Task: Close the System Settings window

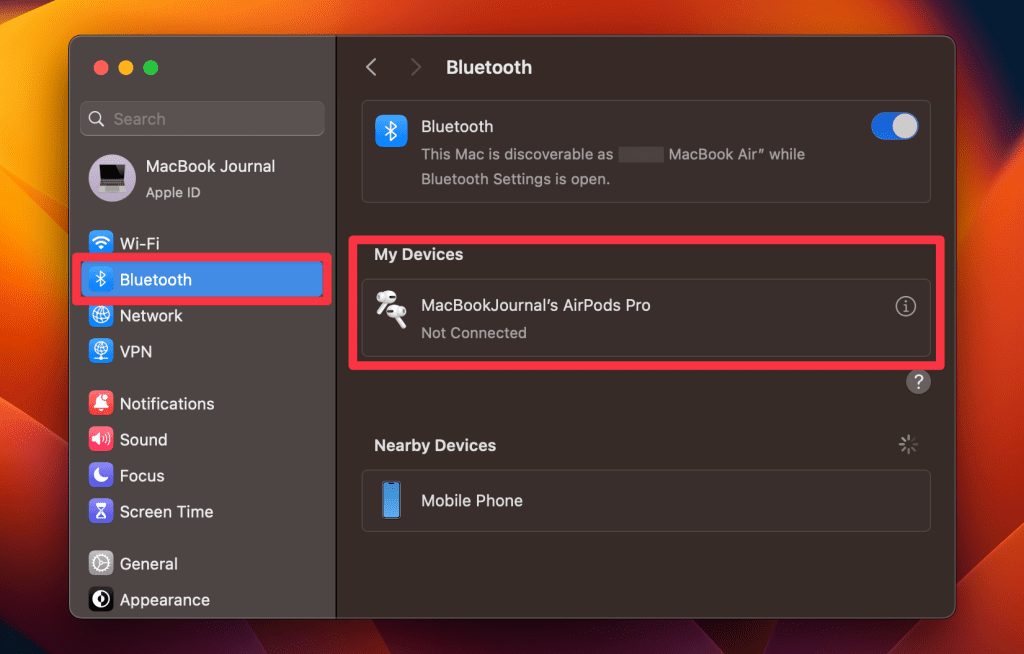Action: point(101,67)
